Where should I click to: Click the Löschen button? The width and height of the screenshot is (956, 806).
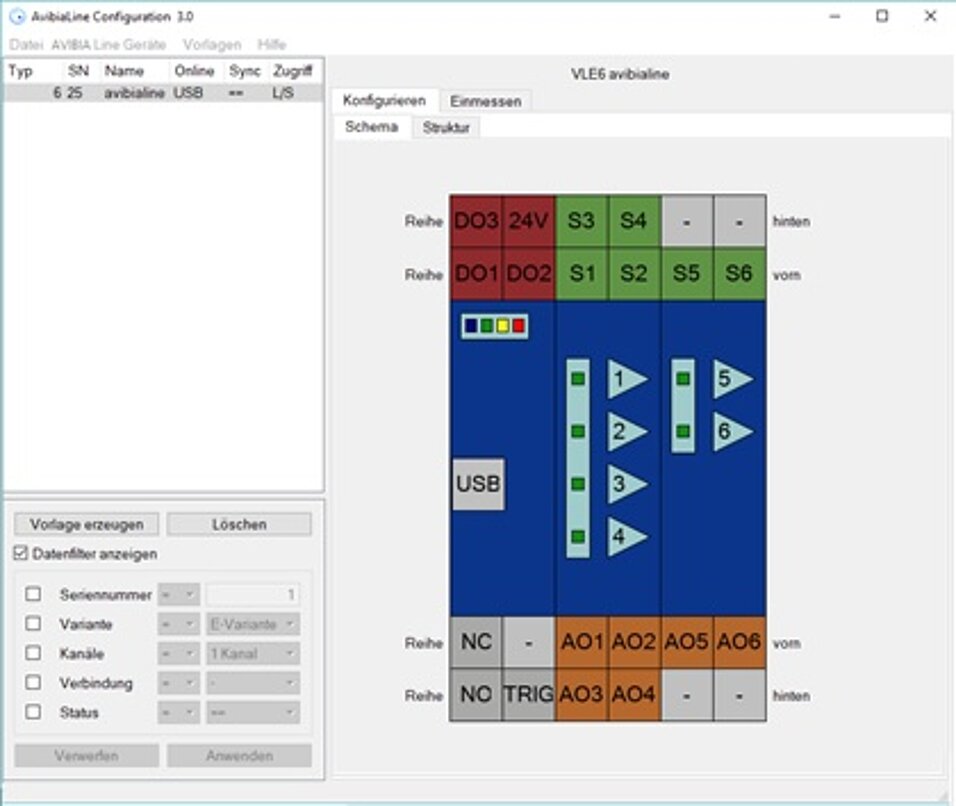coord(240,524)
